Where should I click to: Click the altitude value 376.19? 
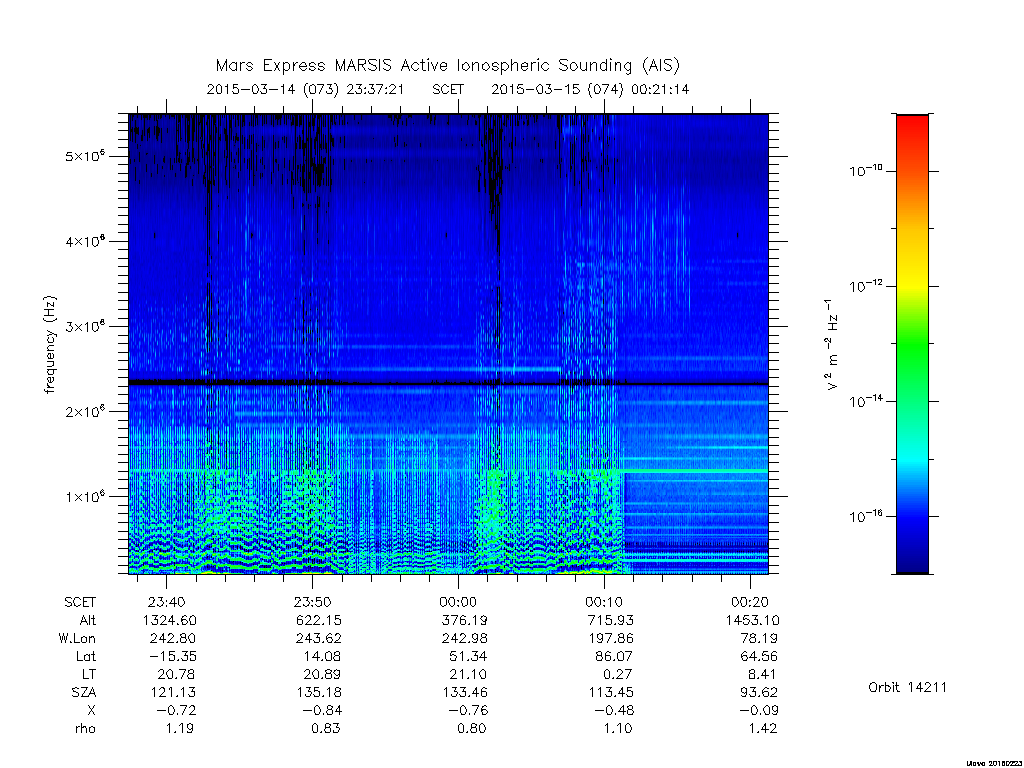point(464,620)
